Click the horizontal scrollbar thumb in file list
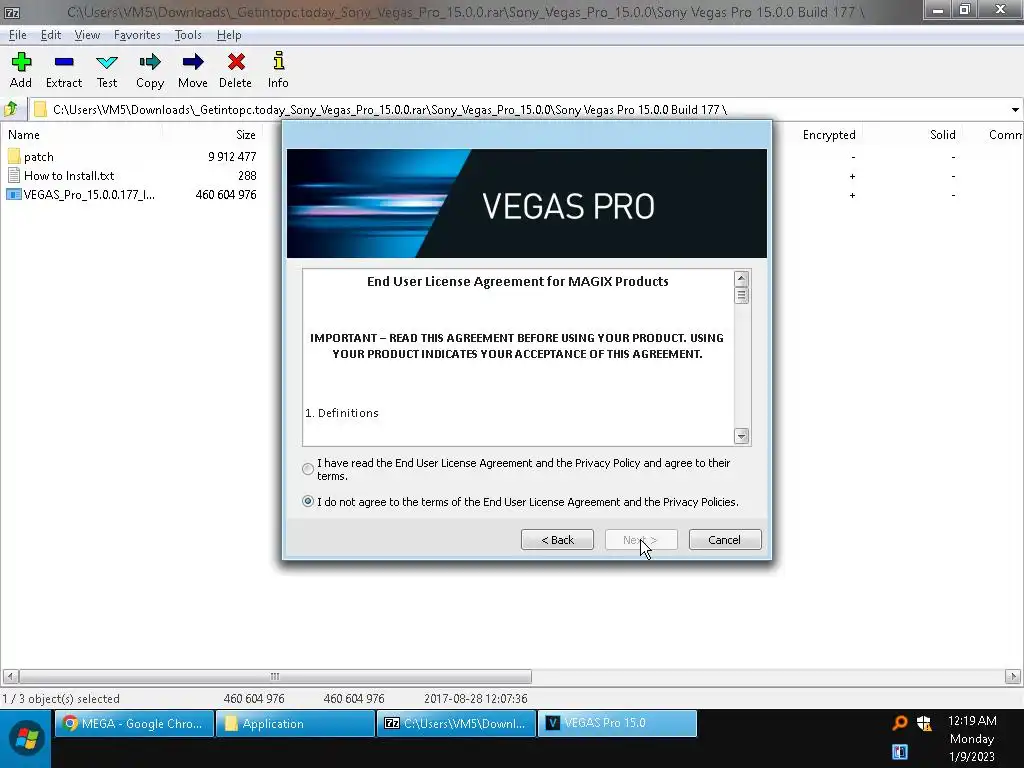 (275, 676)
